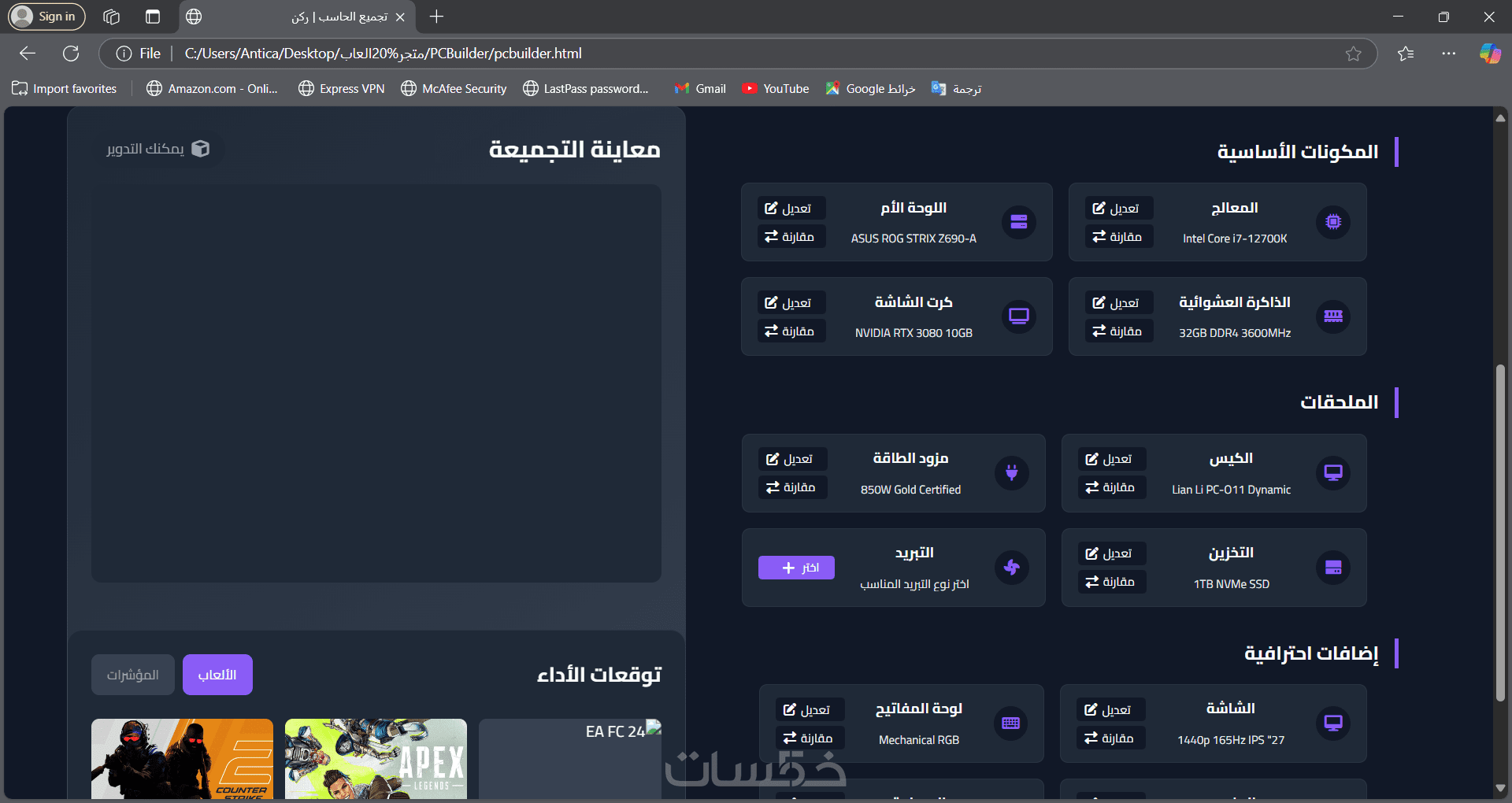
Task: Click the browser address bar URL
Action: [384, 54]
